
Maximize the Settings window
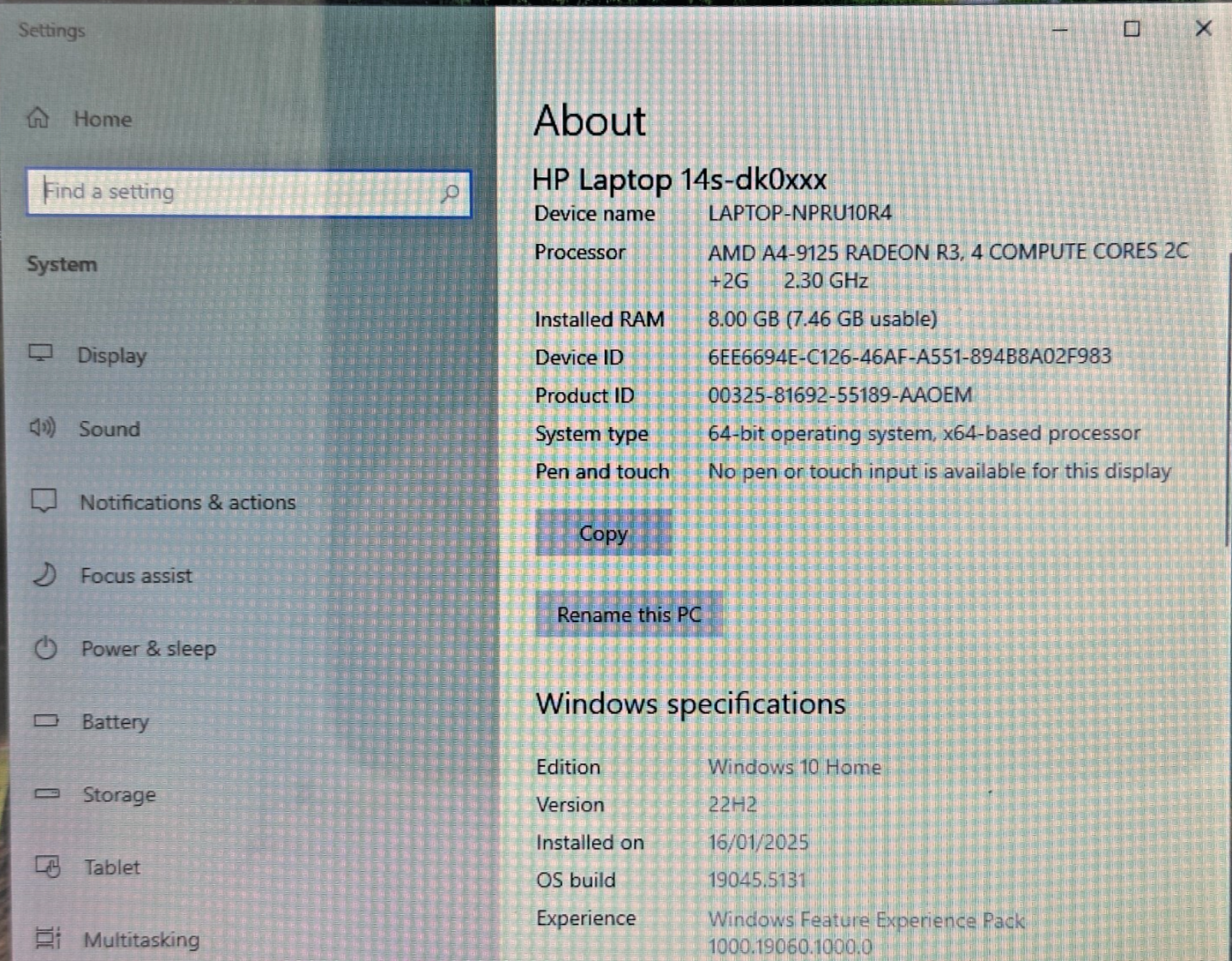pos(1131,29)
